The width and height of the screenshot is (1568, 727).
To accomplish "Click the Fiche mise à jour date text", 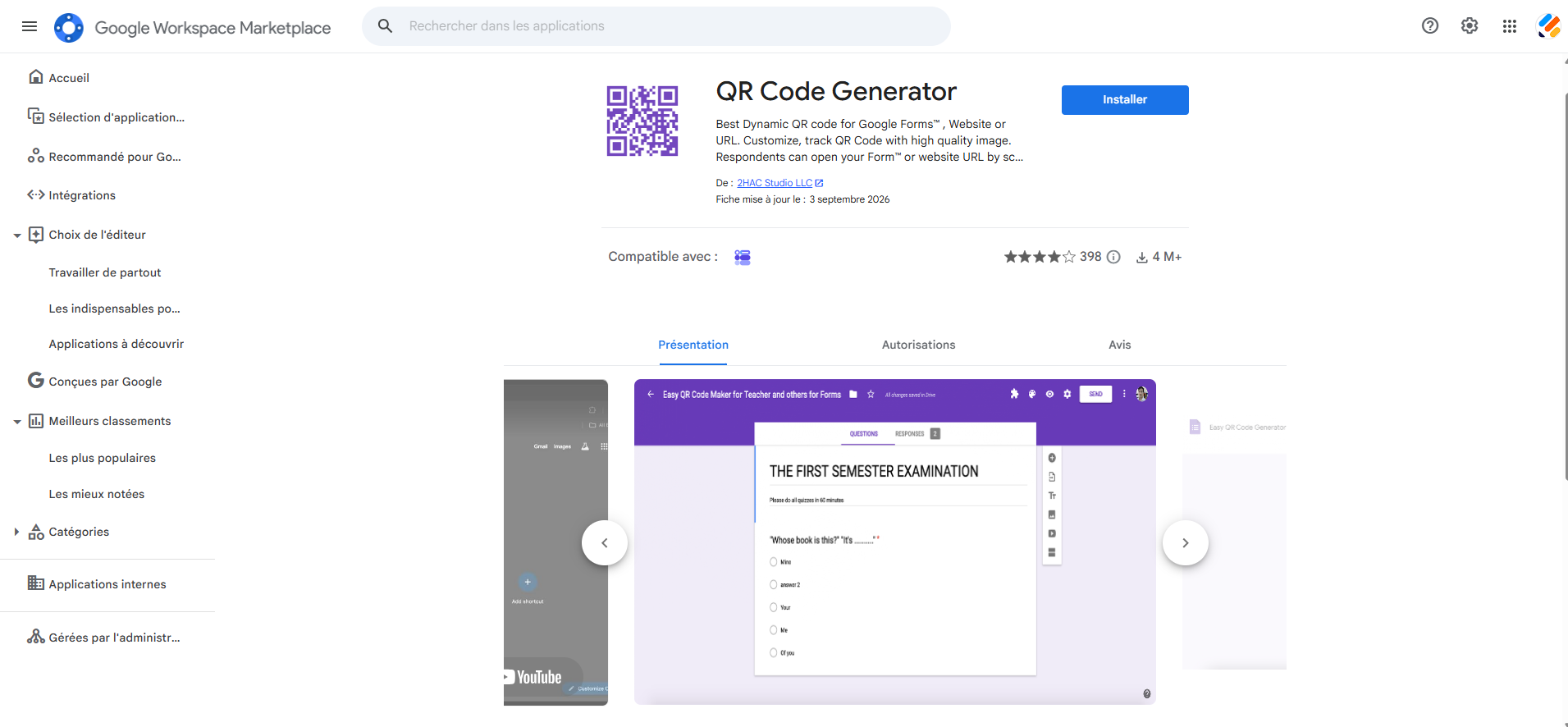I will [802, 199].
